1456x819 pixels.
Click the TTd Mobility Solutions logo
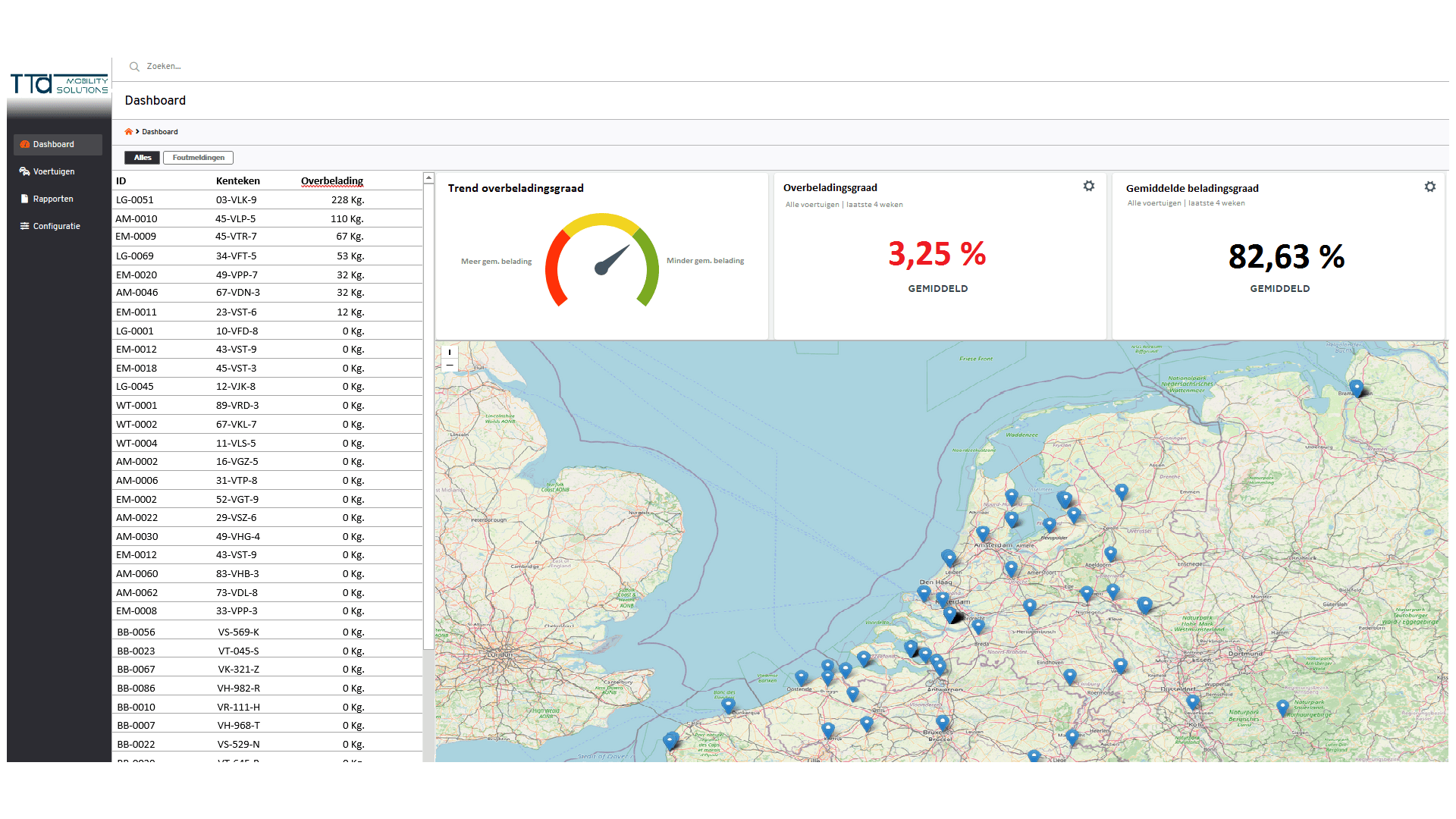pyautogui.click(x=58, y=84)
